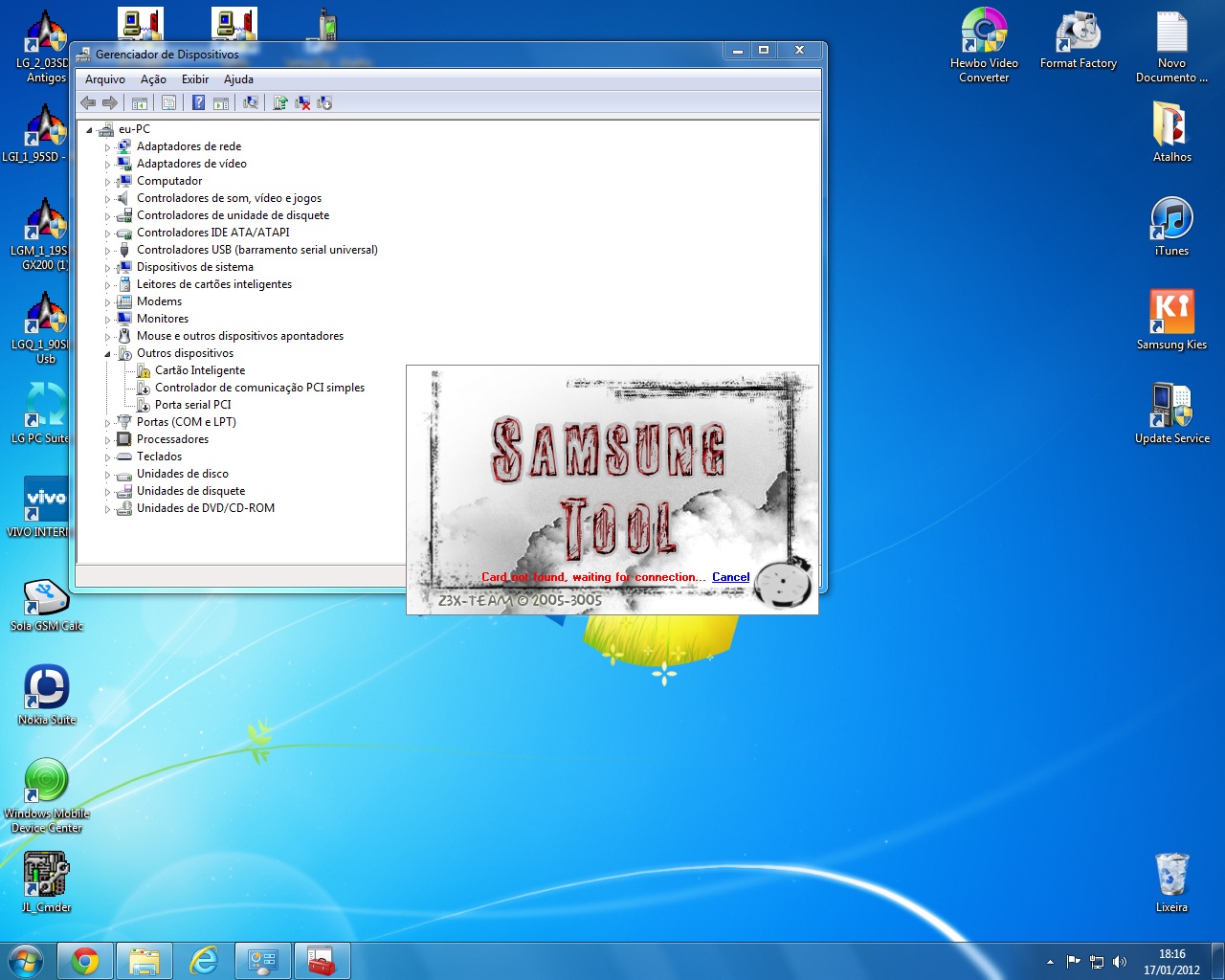Open the Exibir menu
This screenshot has height=980, width=1225.
tap(195, 79)
